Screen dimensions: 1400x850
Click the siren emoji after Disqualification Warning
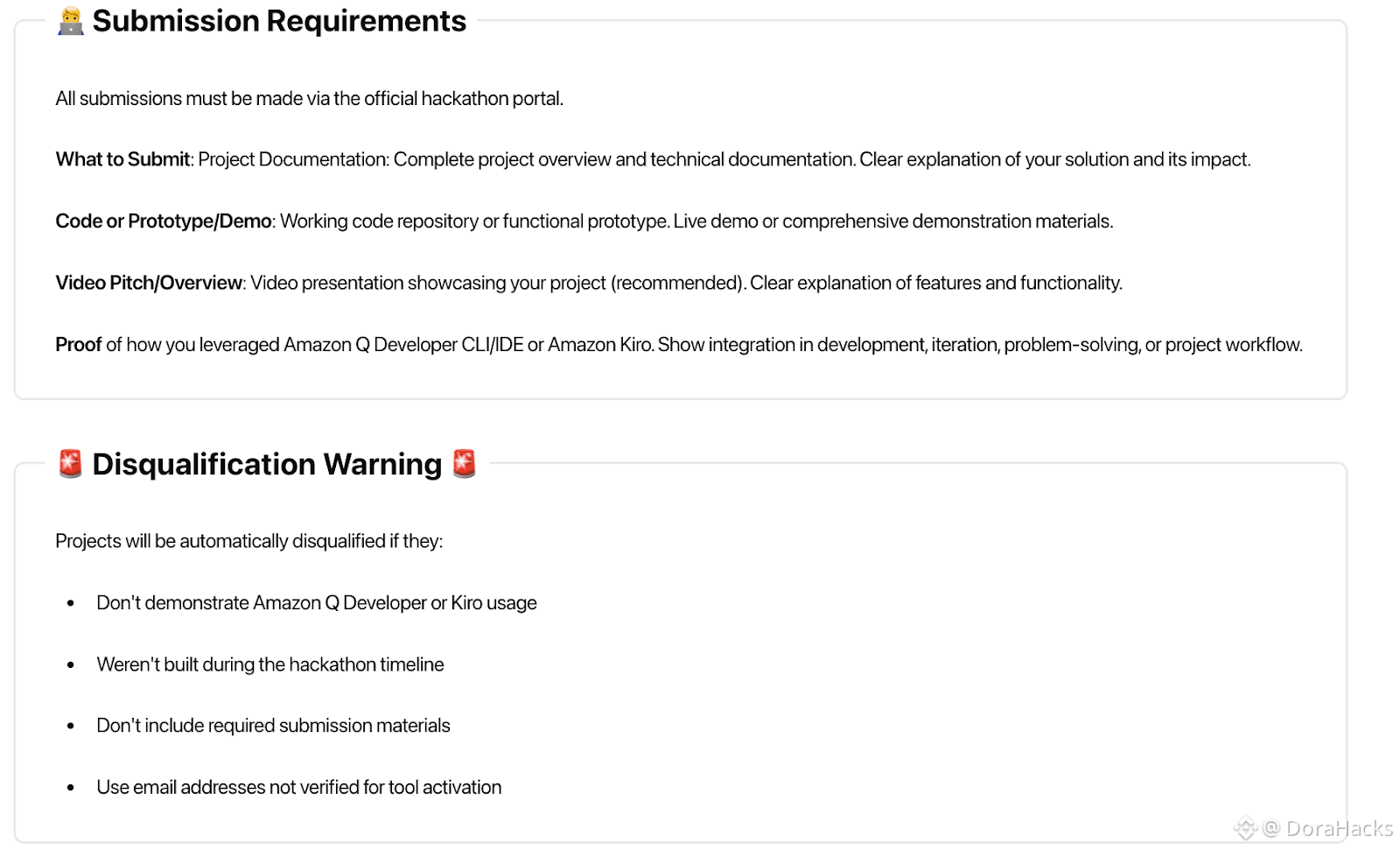(x=465, y=464)
